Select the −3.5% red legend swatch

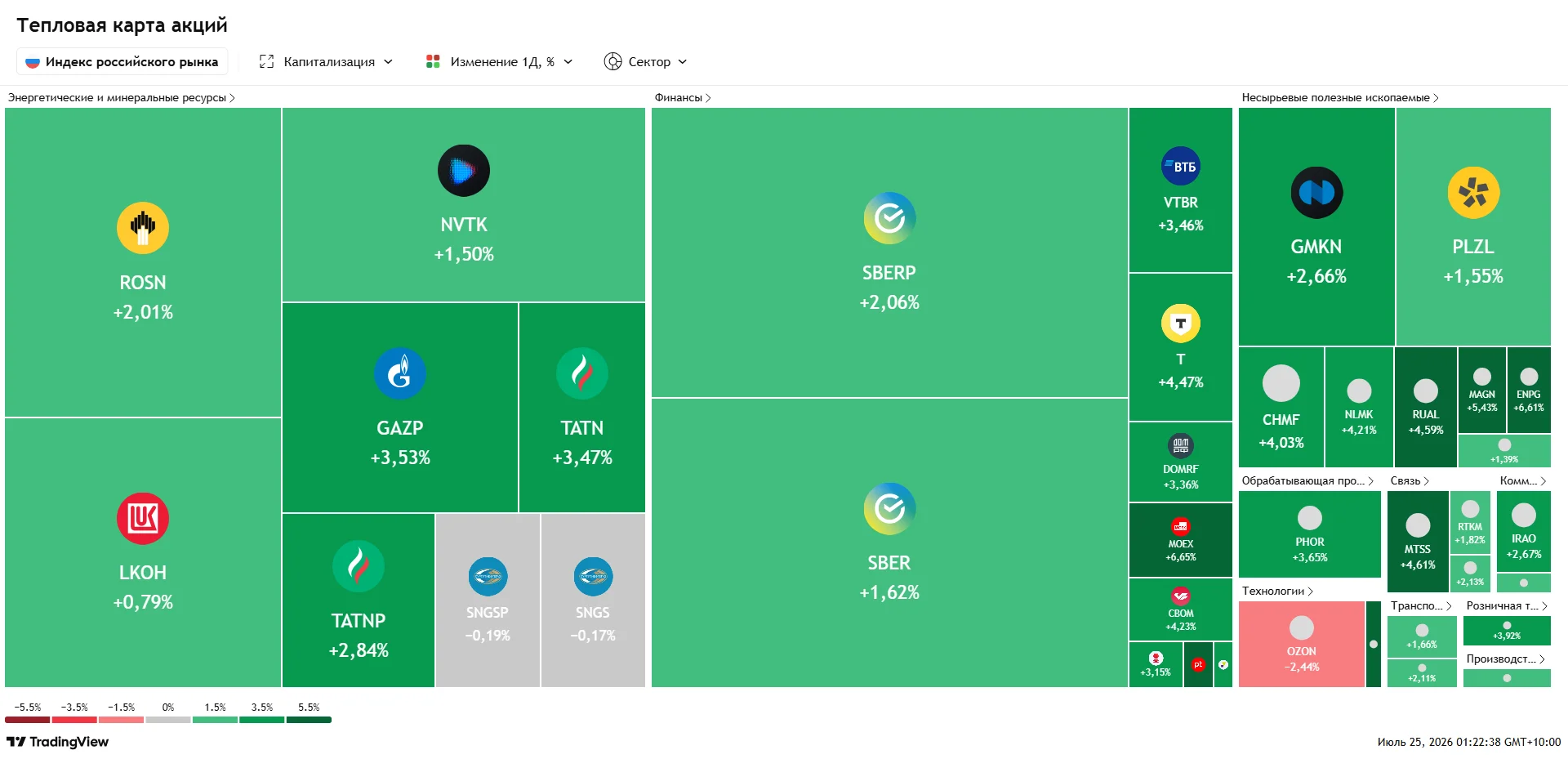[74, 720]
